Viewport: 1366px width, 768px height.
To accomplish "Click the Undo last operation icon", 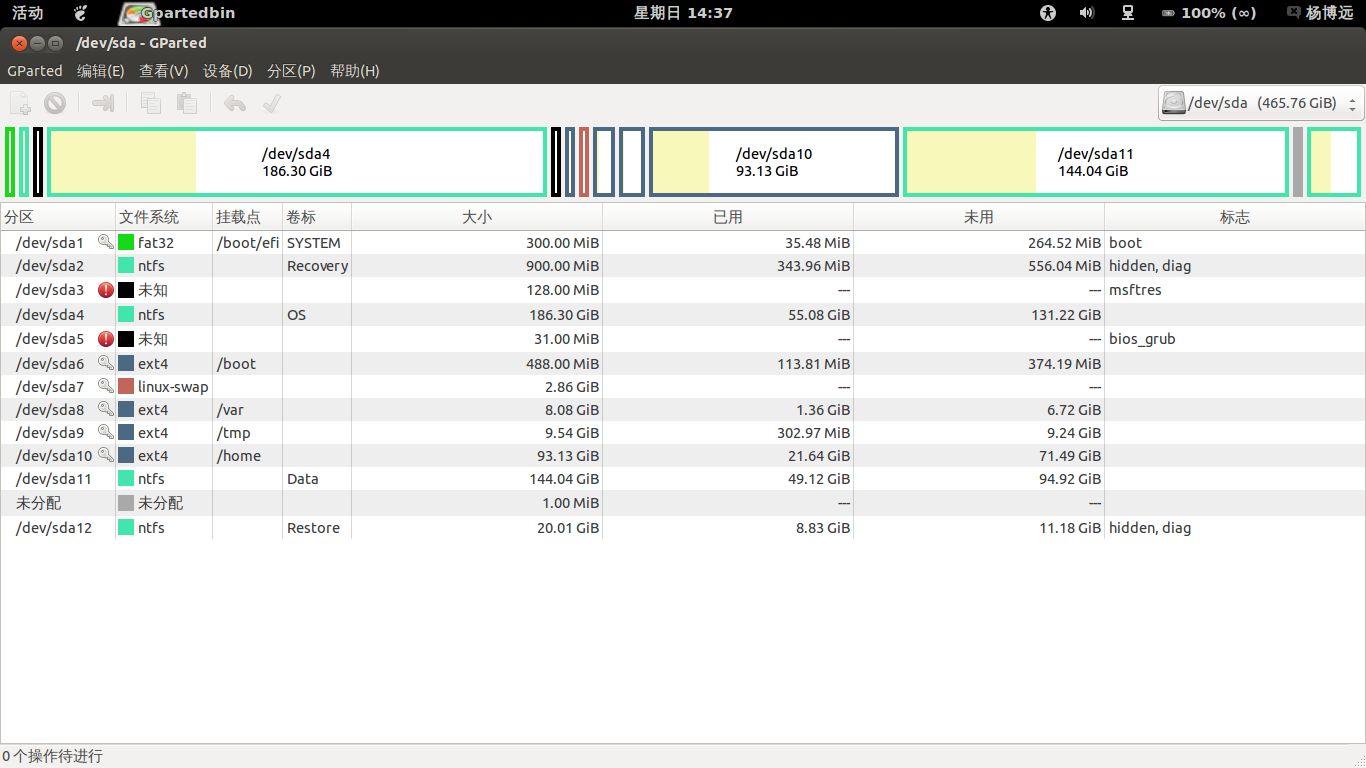I will [234, 102].
